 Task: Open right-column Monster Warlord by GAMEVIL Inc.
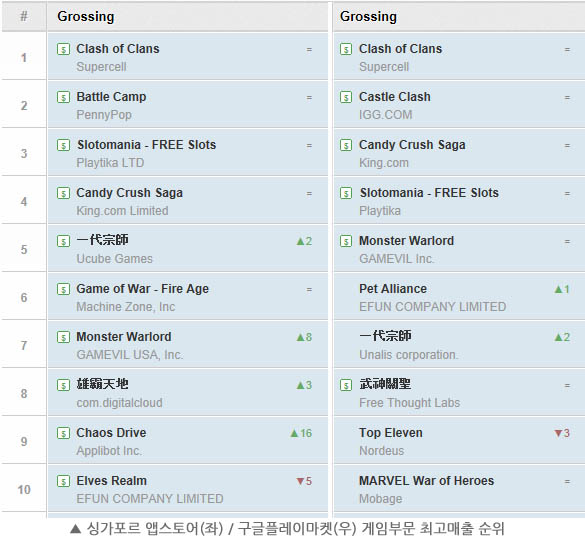tap(406, 241)
